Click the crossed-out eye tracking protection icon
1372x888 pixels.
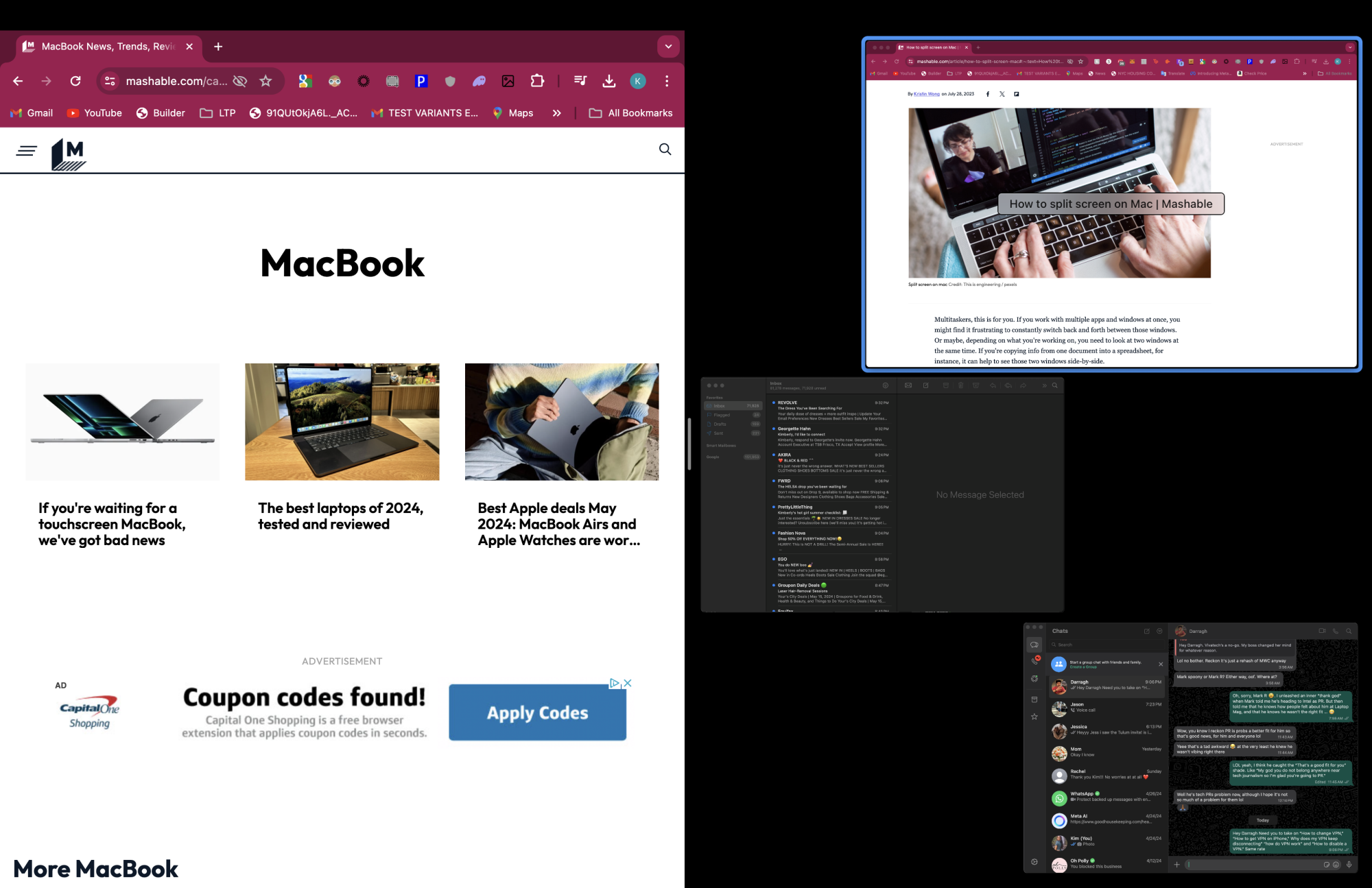239,81
